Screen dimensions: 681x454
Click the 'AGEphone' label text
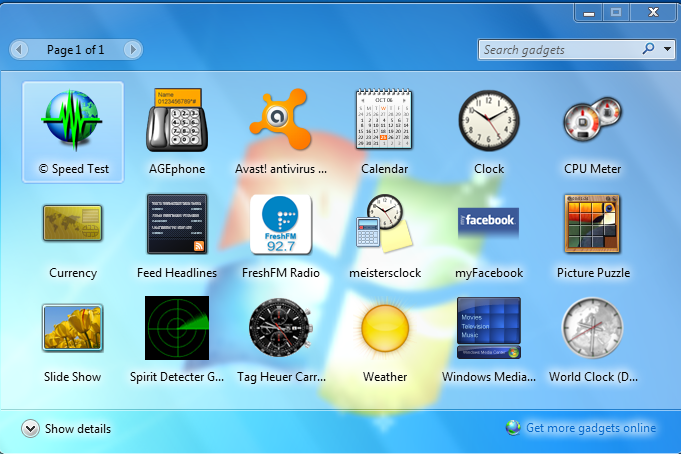tap(177, 169)
